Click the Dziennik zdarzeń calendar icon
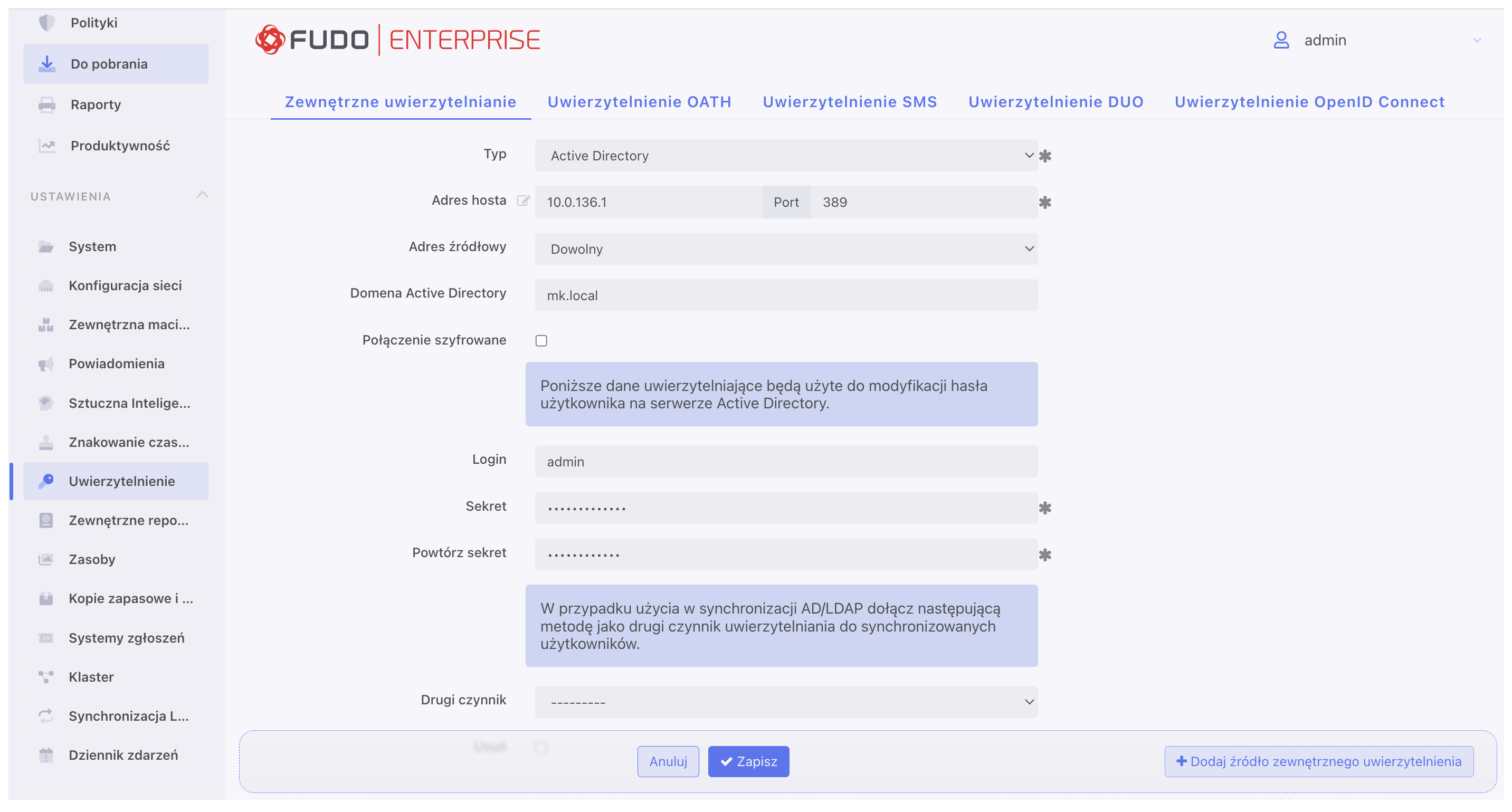Screen dimensions: 1512x812 pos(46,755)
